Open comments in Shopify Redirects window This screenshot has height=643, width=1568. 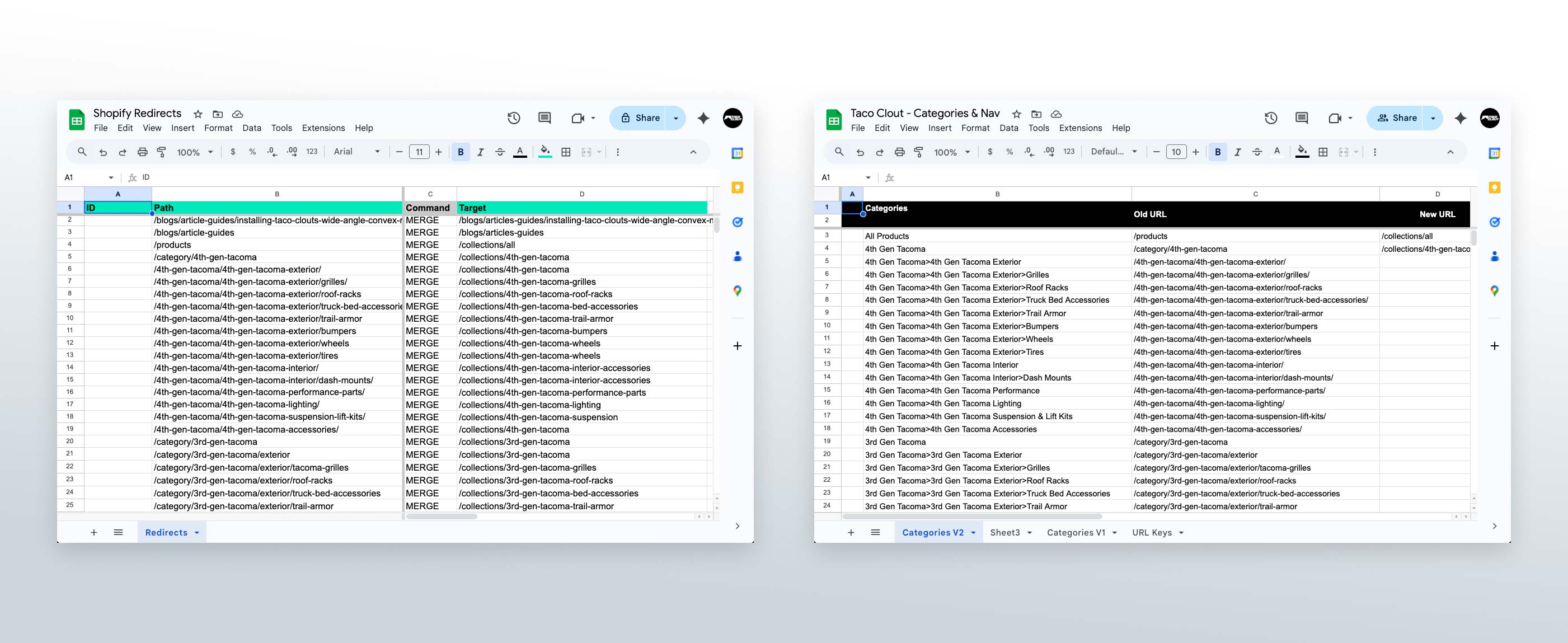[545, 118]
